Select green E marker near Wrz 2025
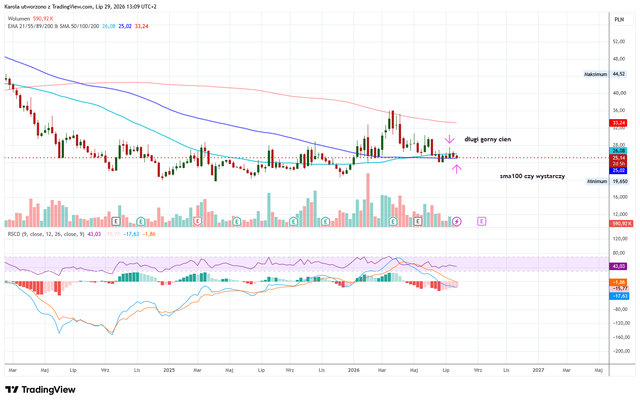640x403 pixels. point(293,221)
